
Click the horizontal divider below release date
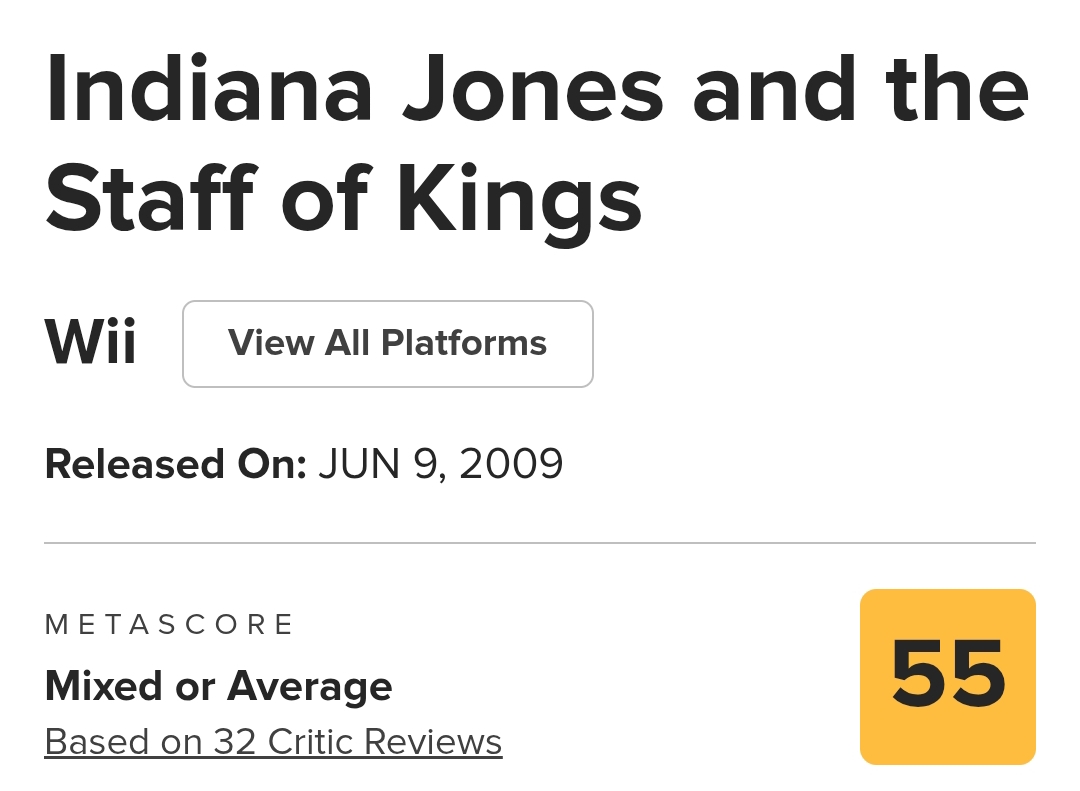tap(540, 543)
